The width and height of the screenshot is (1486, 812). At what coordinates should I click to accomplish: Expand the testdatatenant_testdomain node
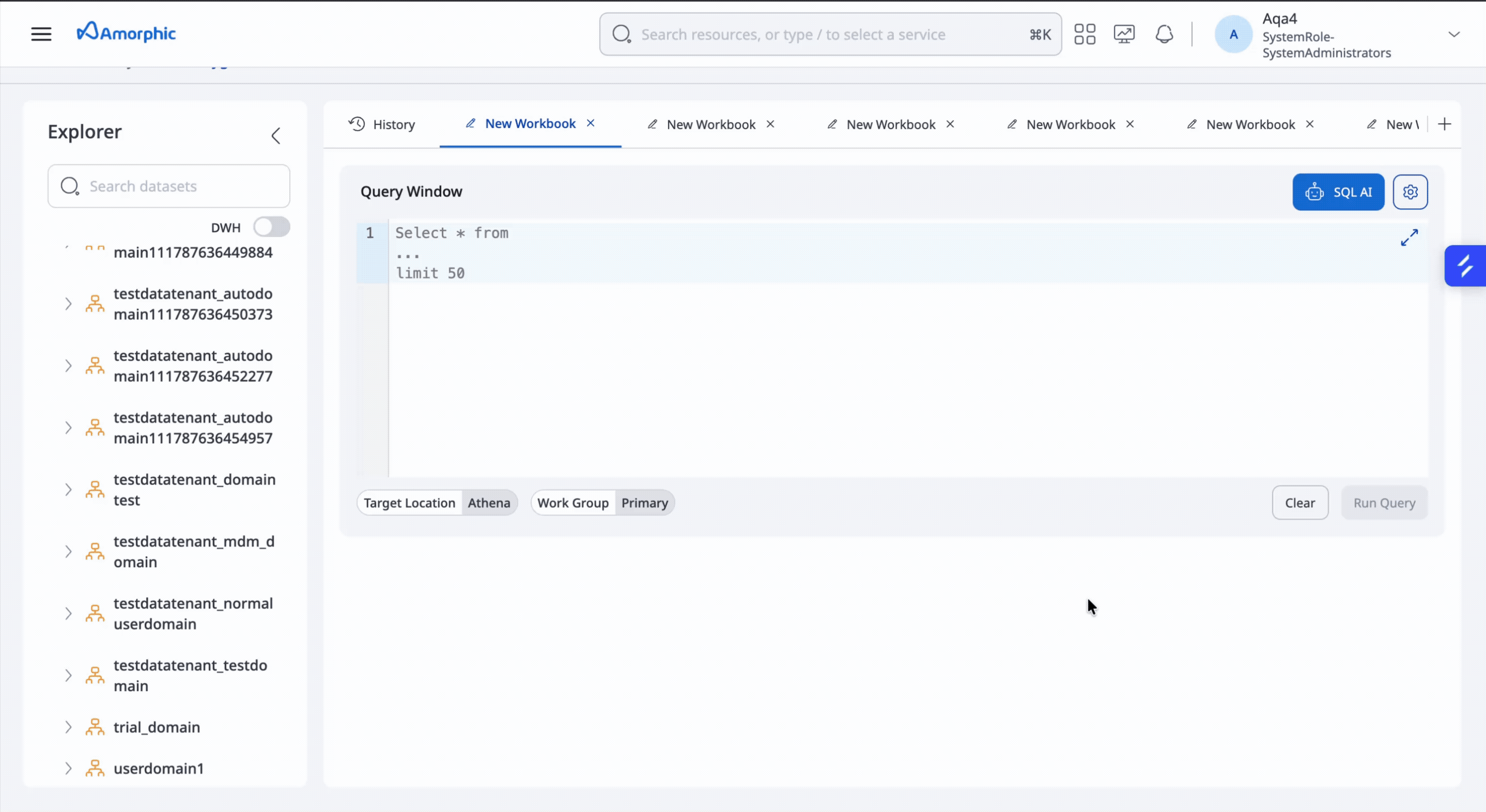(x=68, y=675)
